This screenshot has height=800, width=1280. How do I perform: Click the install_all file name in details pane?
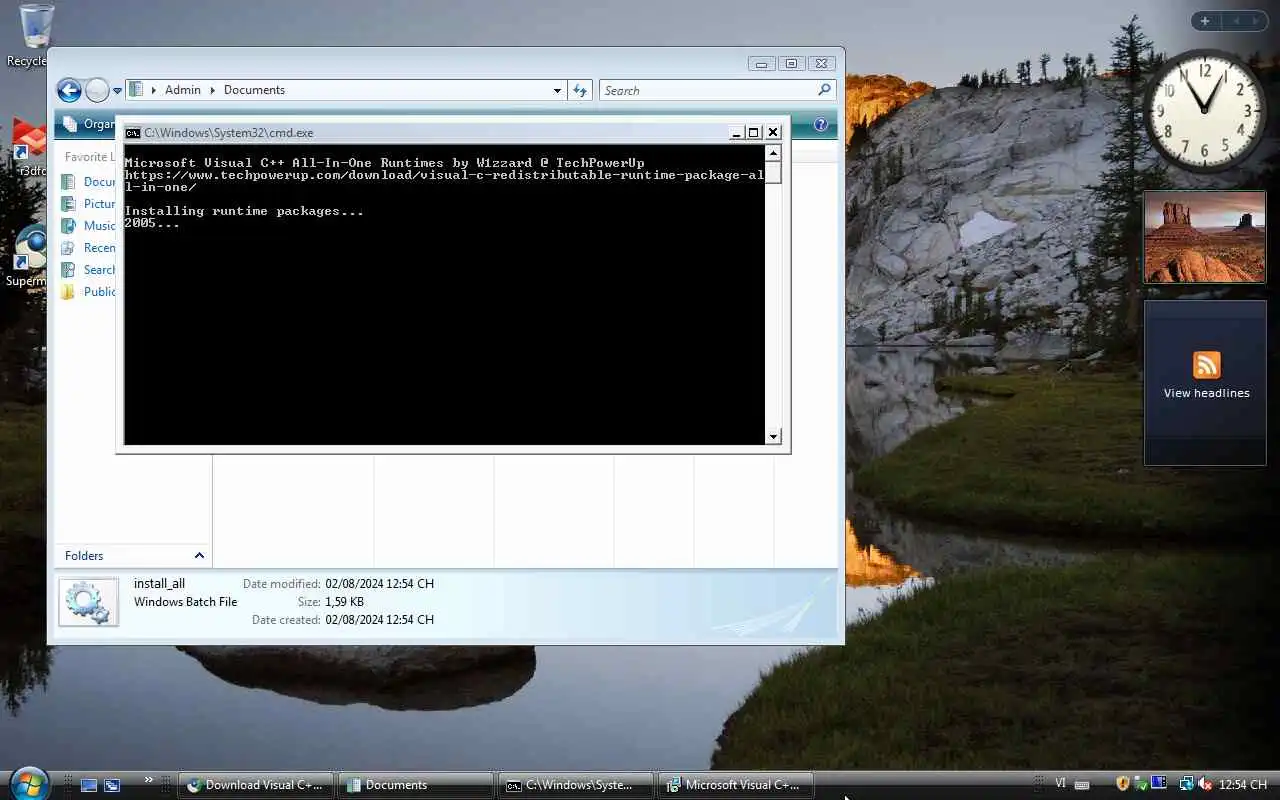[159, 583]
